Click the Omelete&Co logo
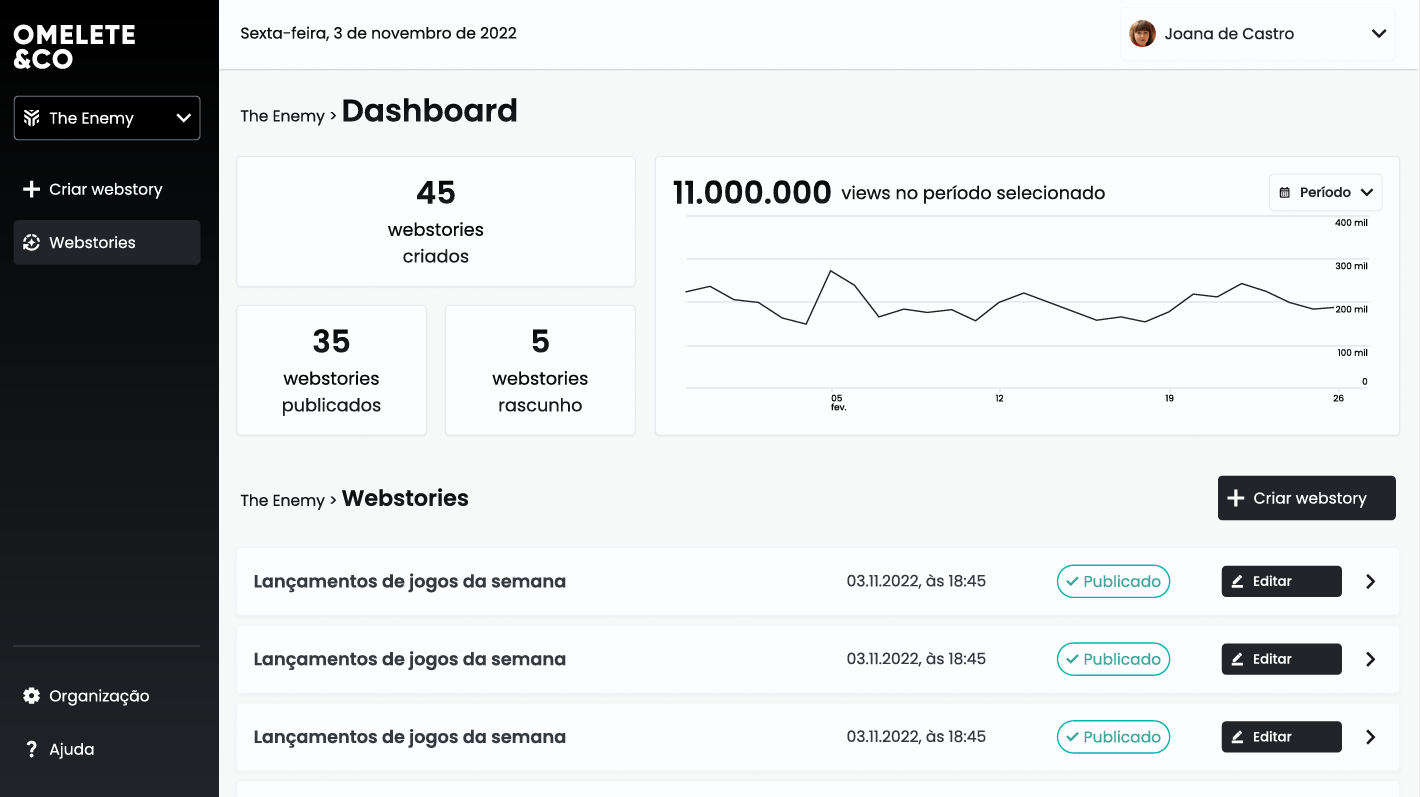 point(74,44)
